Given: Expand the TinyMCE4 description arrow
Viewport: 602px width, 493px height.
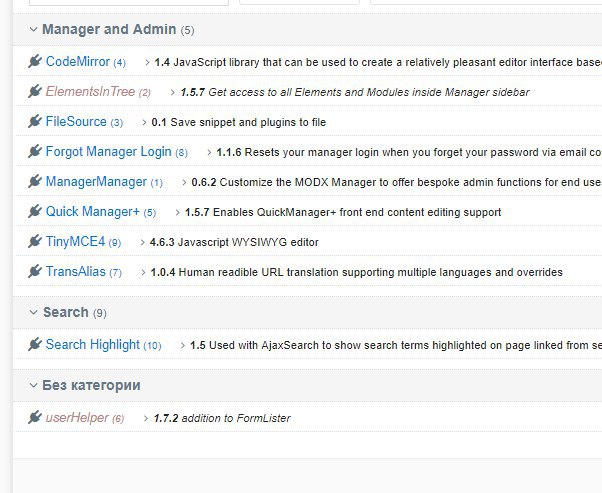Looking at the screenshot, I should pyautogui.click(x=142, y=243).
